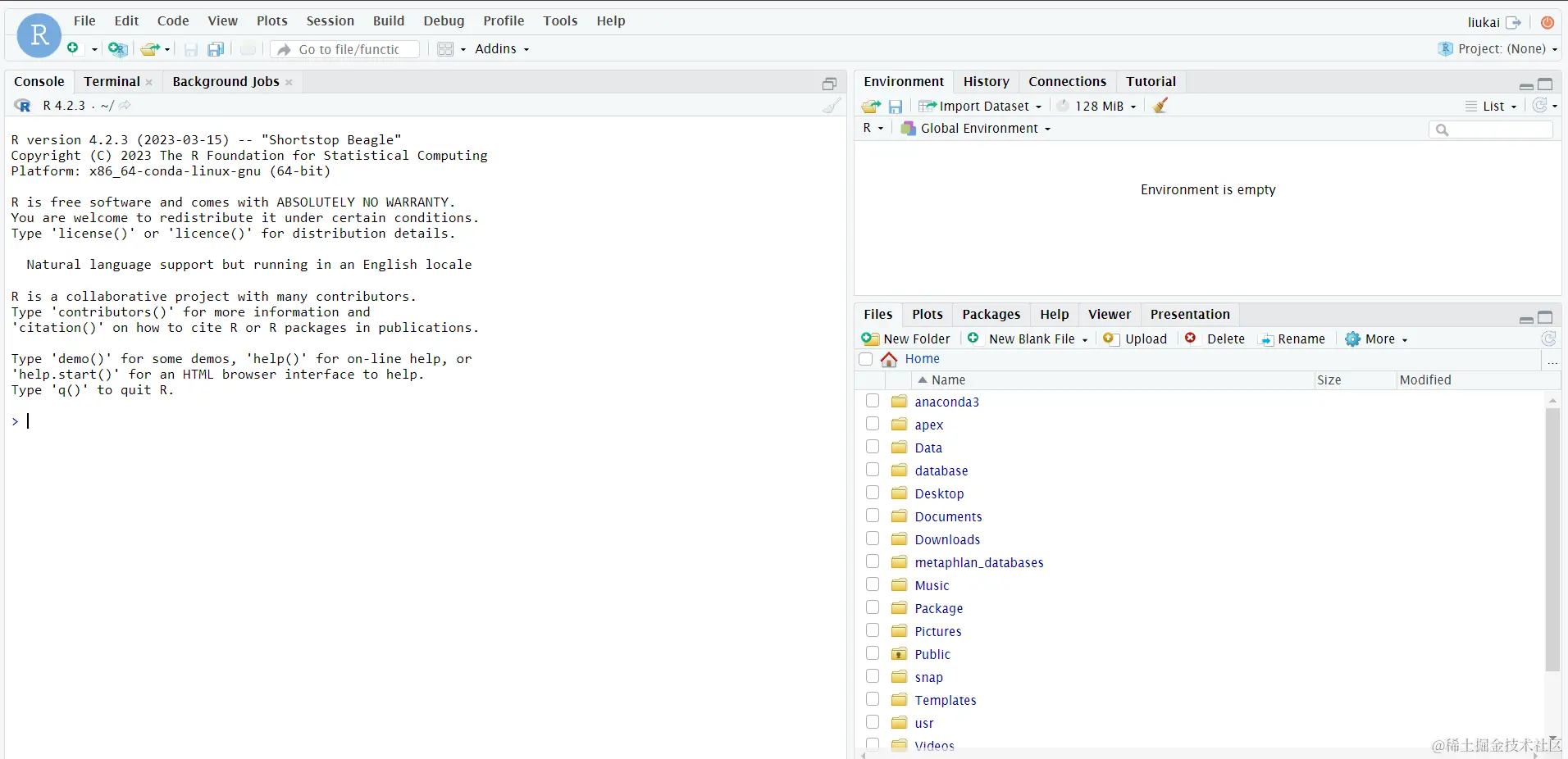
Task: Switch to the Packages tab
Action: (991, 315)
